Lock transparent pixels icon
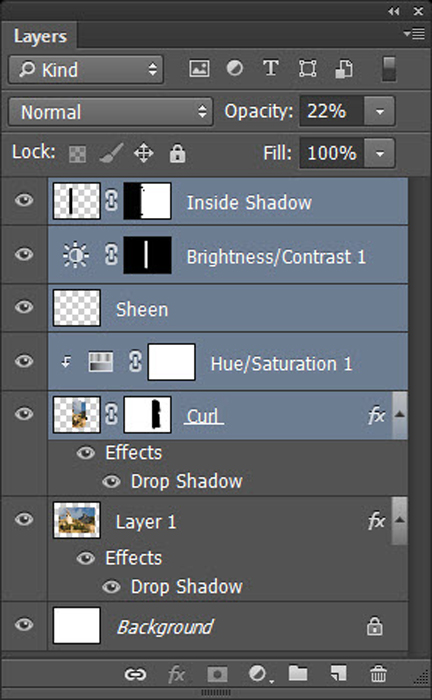 77,154
